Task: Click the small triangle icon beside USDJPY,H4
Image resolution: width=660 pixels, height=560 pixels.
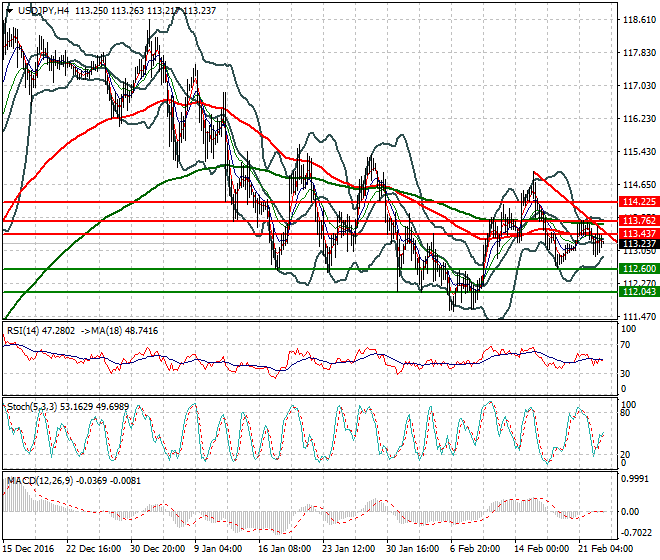Action: pyautogui.click(x=9, y=11)
